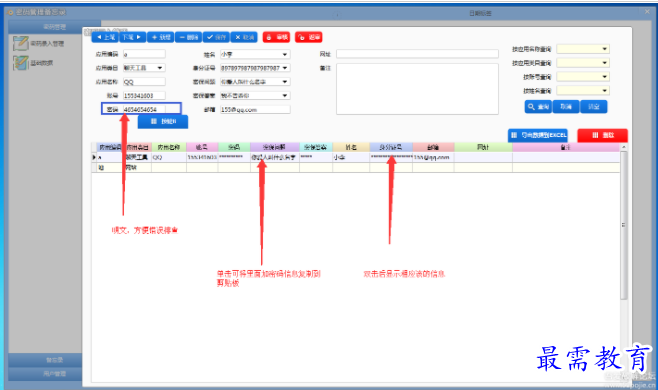Click the red 退审 unlock button
This screenshot has width=658, height=390.
(308, 37)
